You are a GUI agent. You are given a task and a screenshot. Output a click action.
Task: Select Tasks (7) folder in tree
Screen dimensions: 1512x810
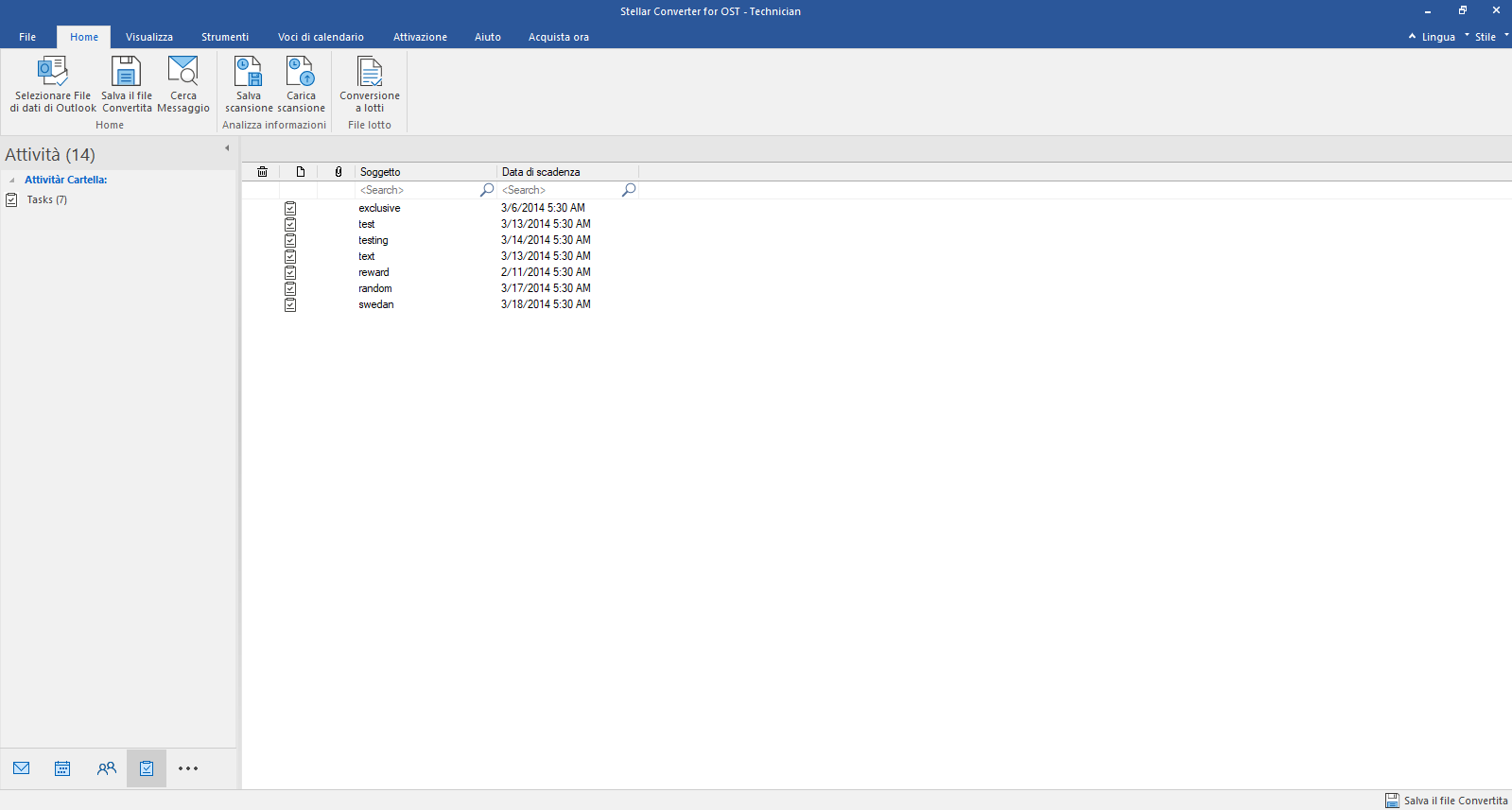(46, 199)
